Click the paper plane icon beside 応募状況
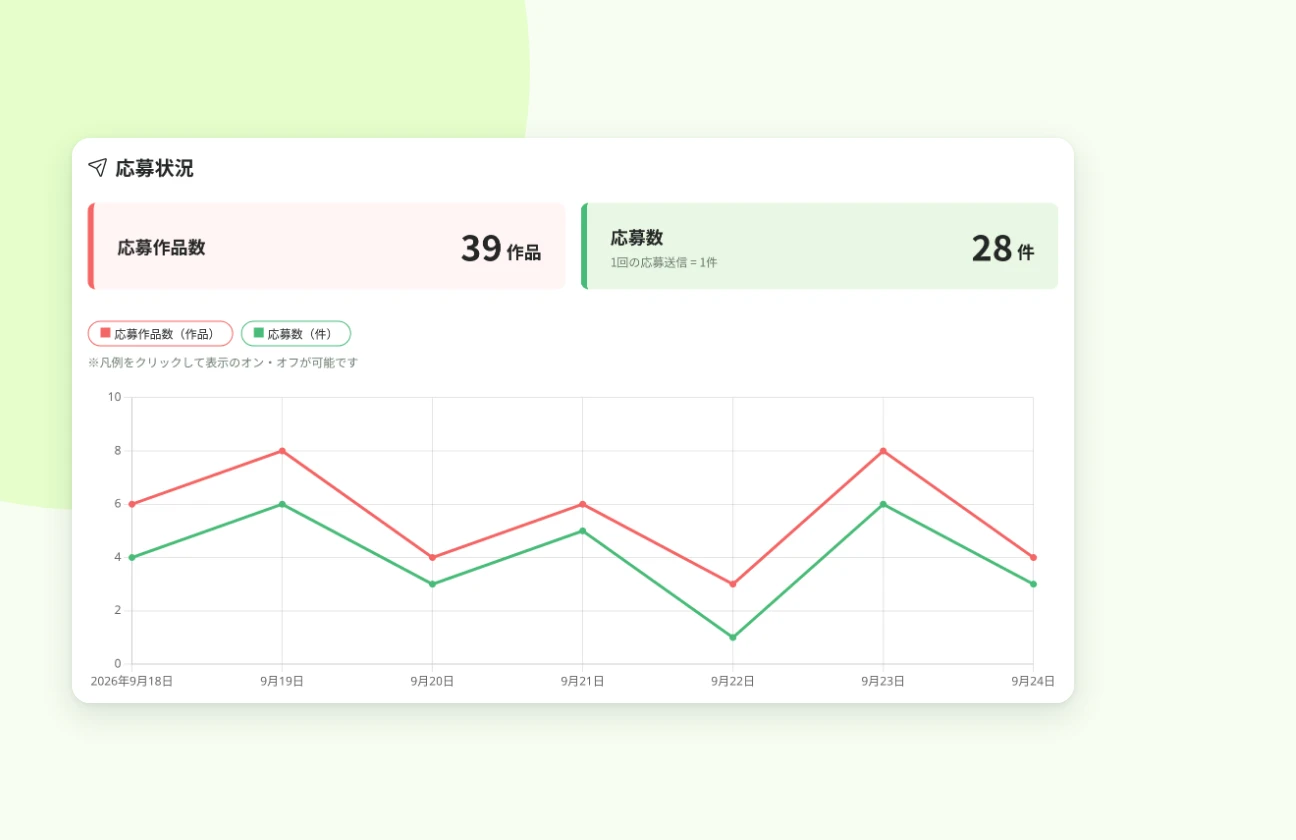The width and height of the screenshot is (1296, 840). click(97, 167)
